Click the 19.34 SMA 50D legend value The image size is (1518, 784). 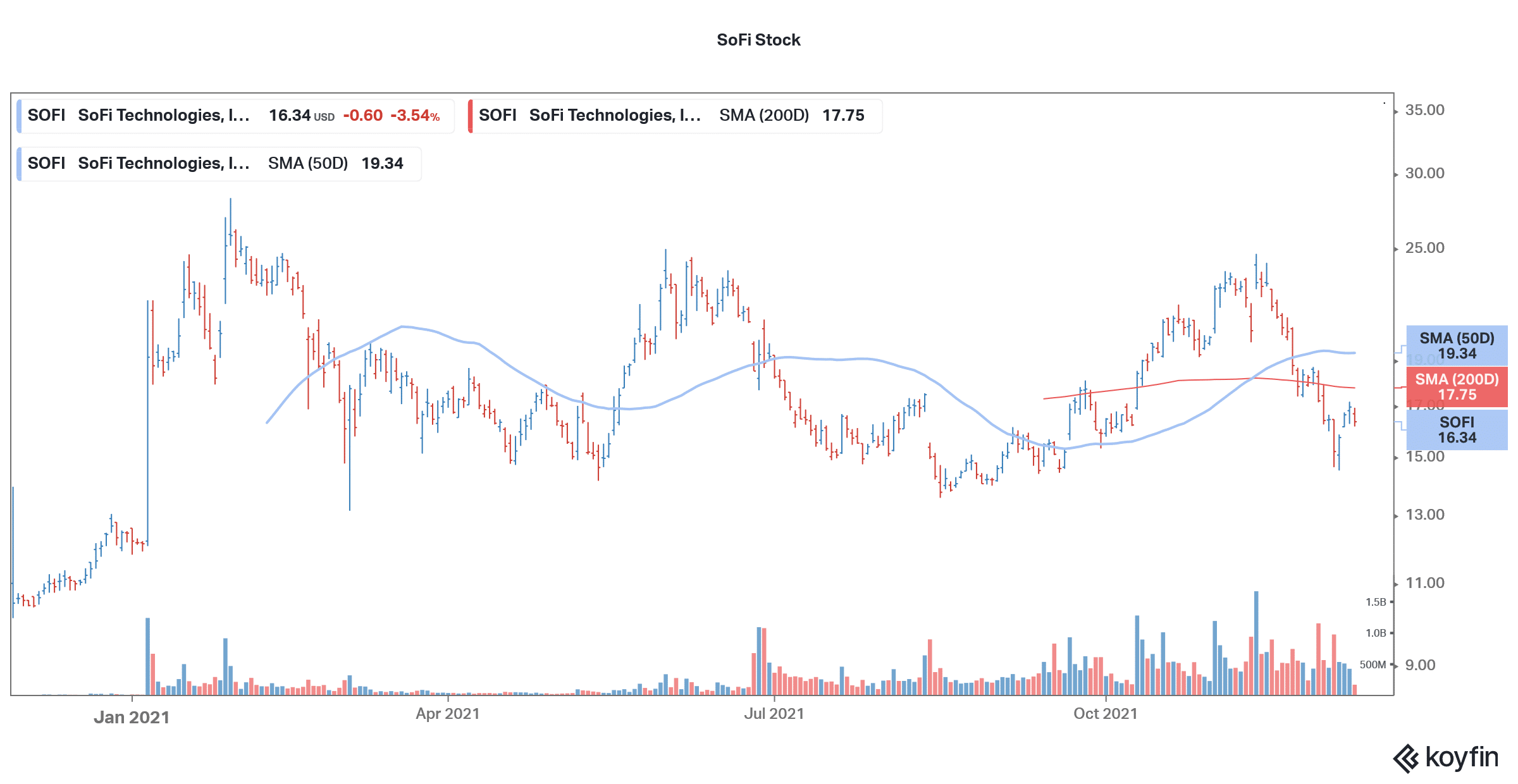[382, 164]
